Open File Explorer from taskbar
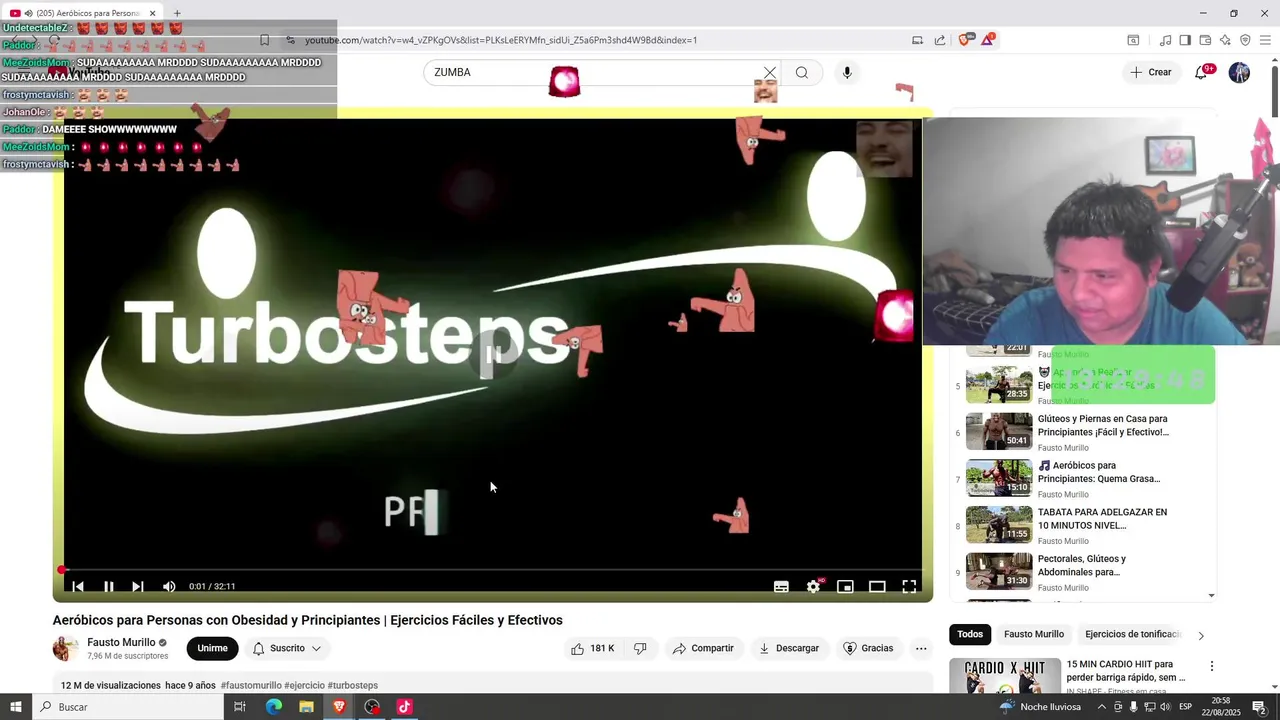 point(306,707)
